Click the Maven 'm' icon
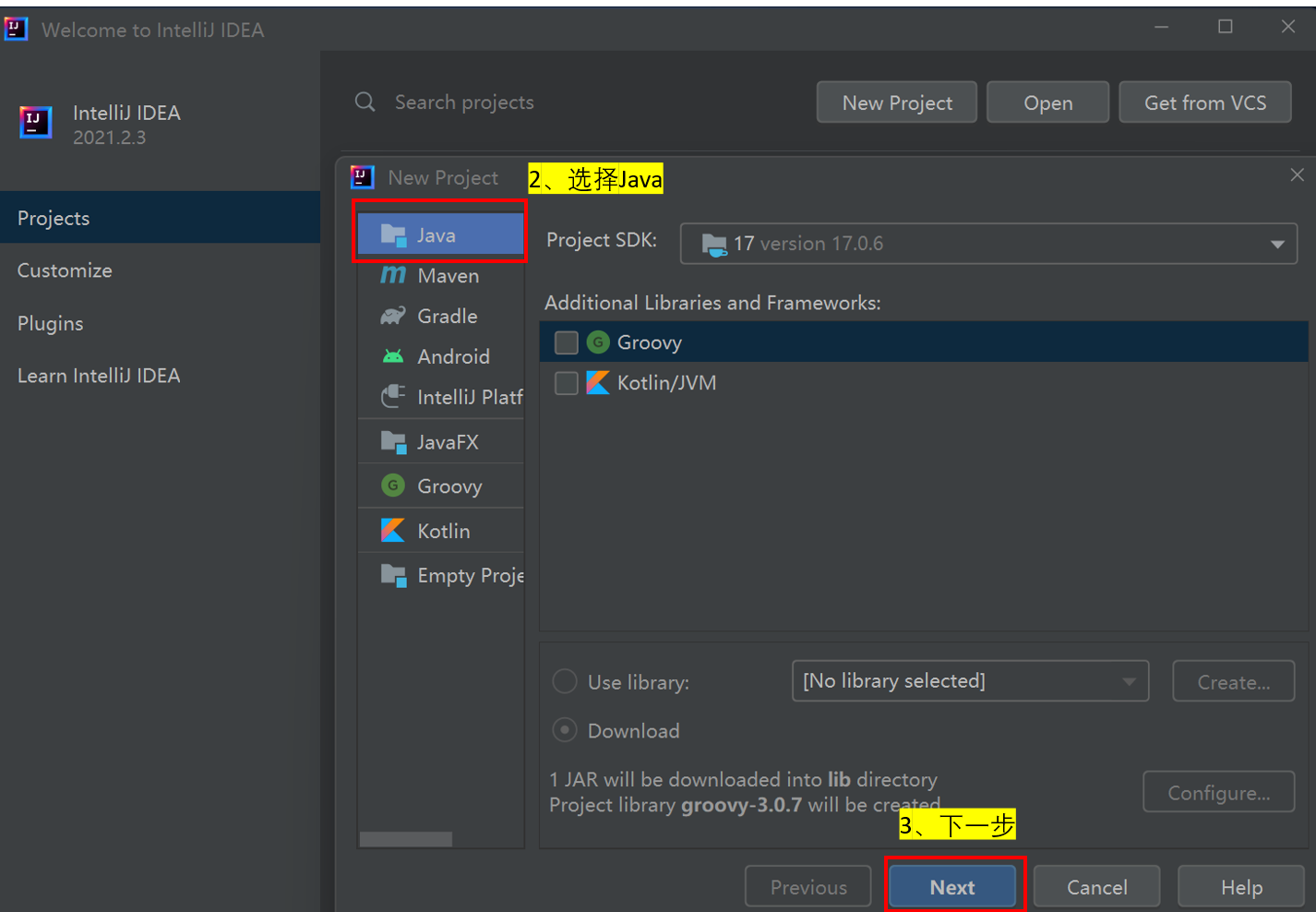The height and width of the screenshot is (912, 1316). pos(393,275)
